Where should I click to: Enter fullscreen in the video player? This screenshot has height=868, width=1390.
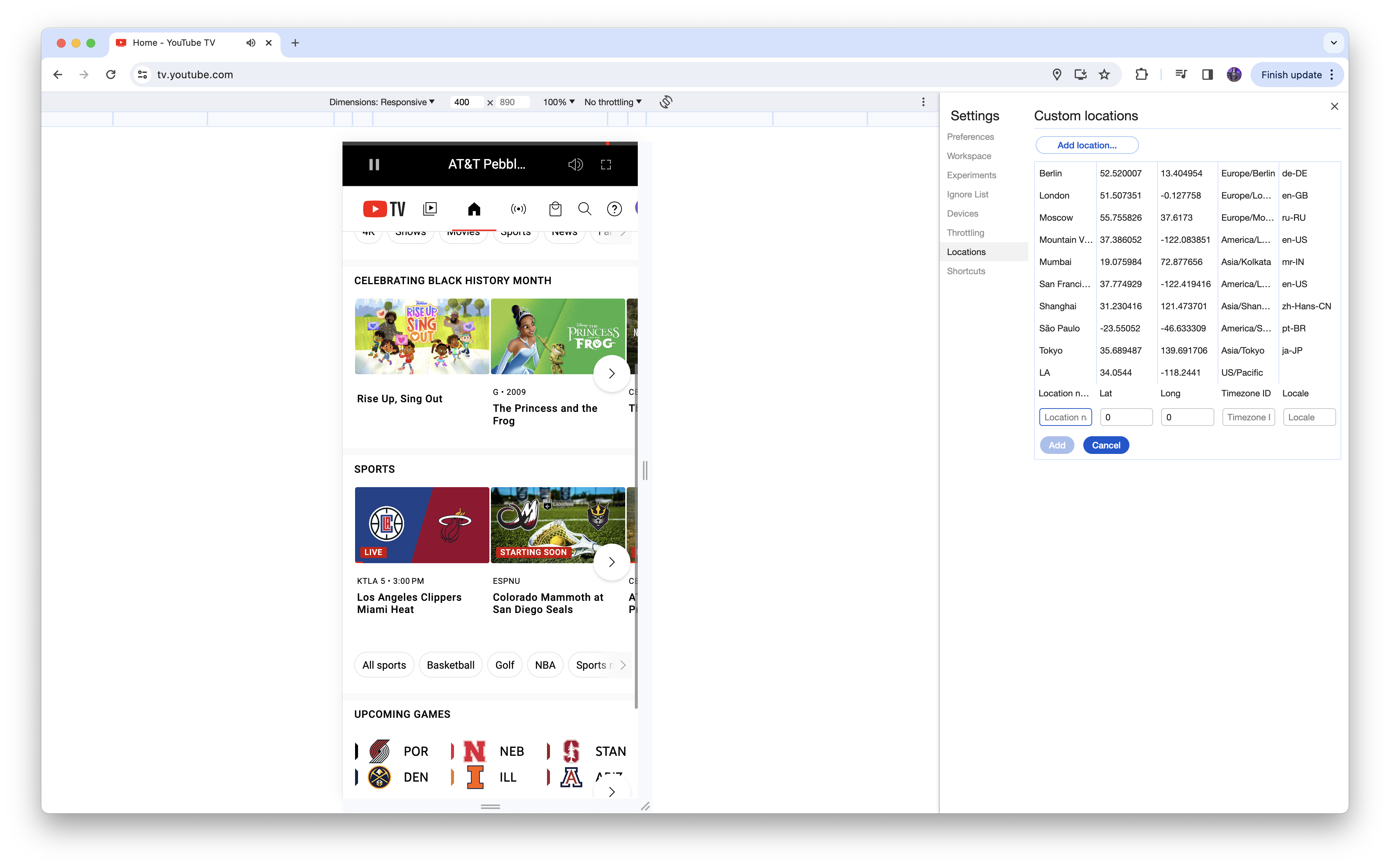[x=606, y=165]
